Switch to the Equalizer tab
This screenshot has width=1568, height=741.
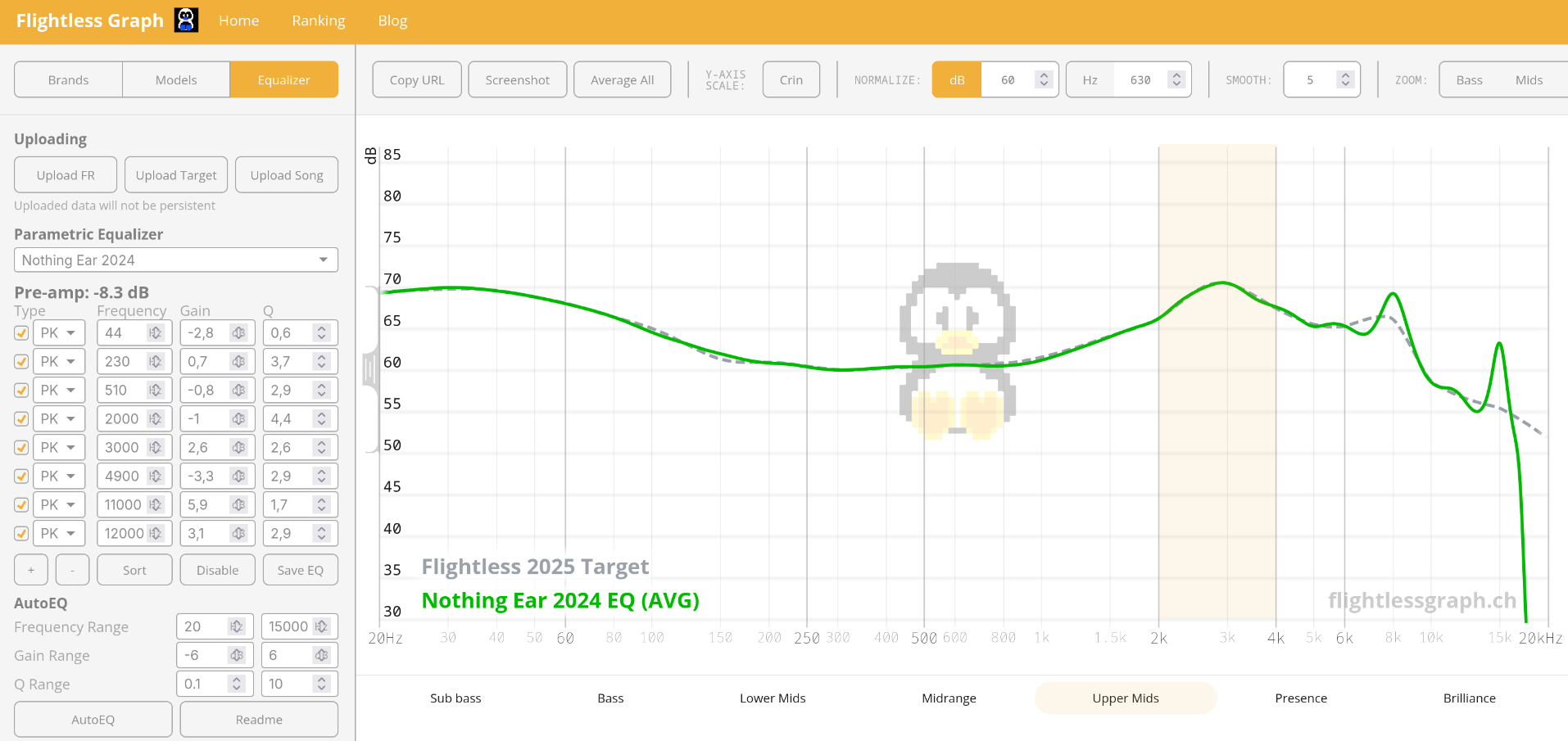click(283, 79)
